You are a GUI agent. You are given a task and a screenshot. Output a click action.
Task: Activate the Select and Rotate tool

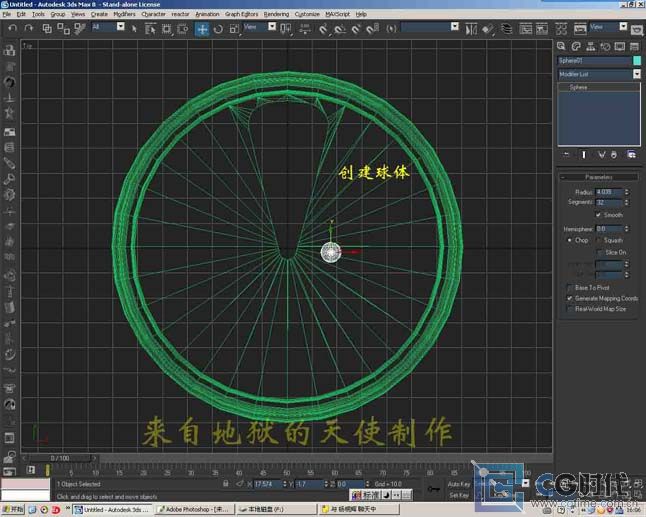[x=218, y=29]
